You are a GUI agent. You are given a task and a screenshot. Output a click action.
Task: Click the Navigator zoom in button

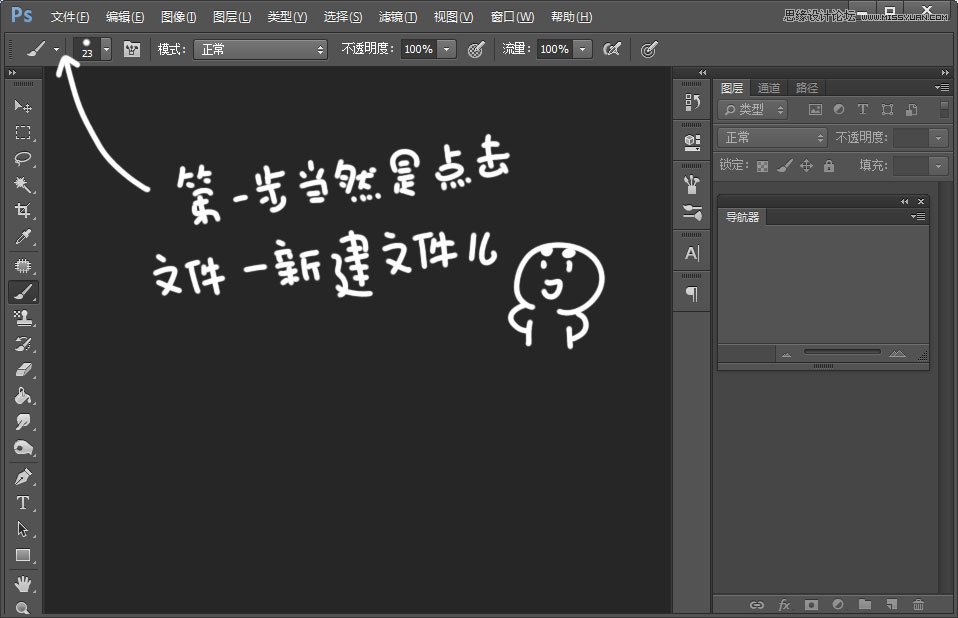[897, 354]
